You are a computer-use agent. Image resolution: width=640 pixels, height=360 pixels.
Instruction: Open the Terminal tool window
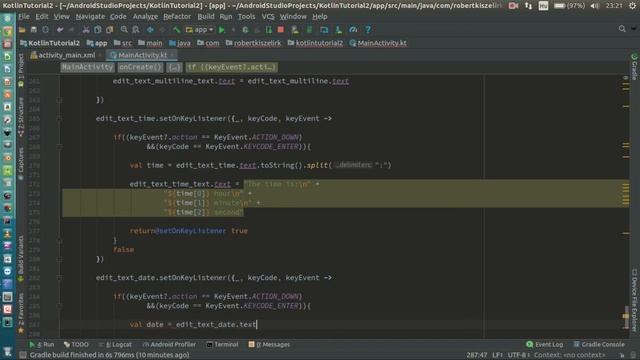click(222, 344)
